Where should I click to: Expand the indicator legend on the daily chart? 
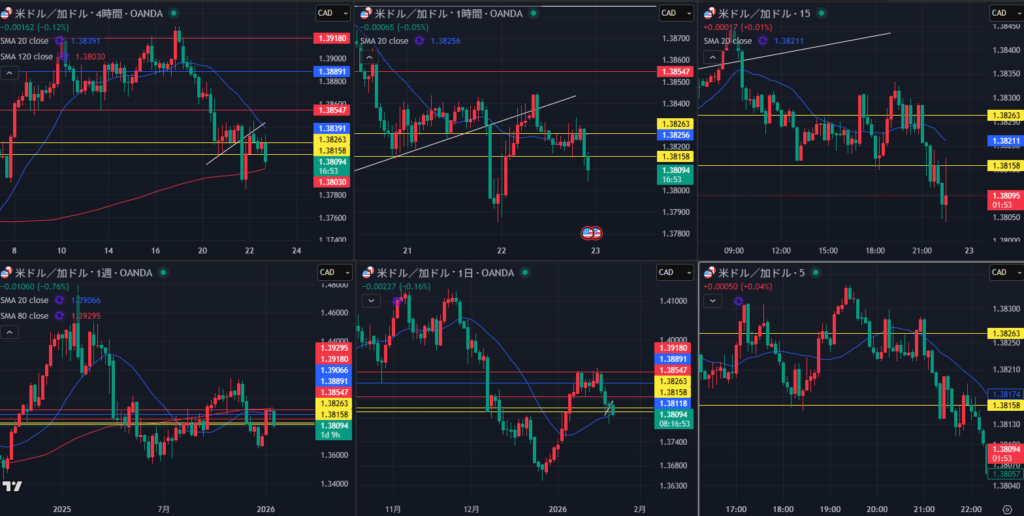click(372, 300)
